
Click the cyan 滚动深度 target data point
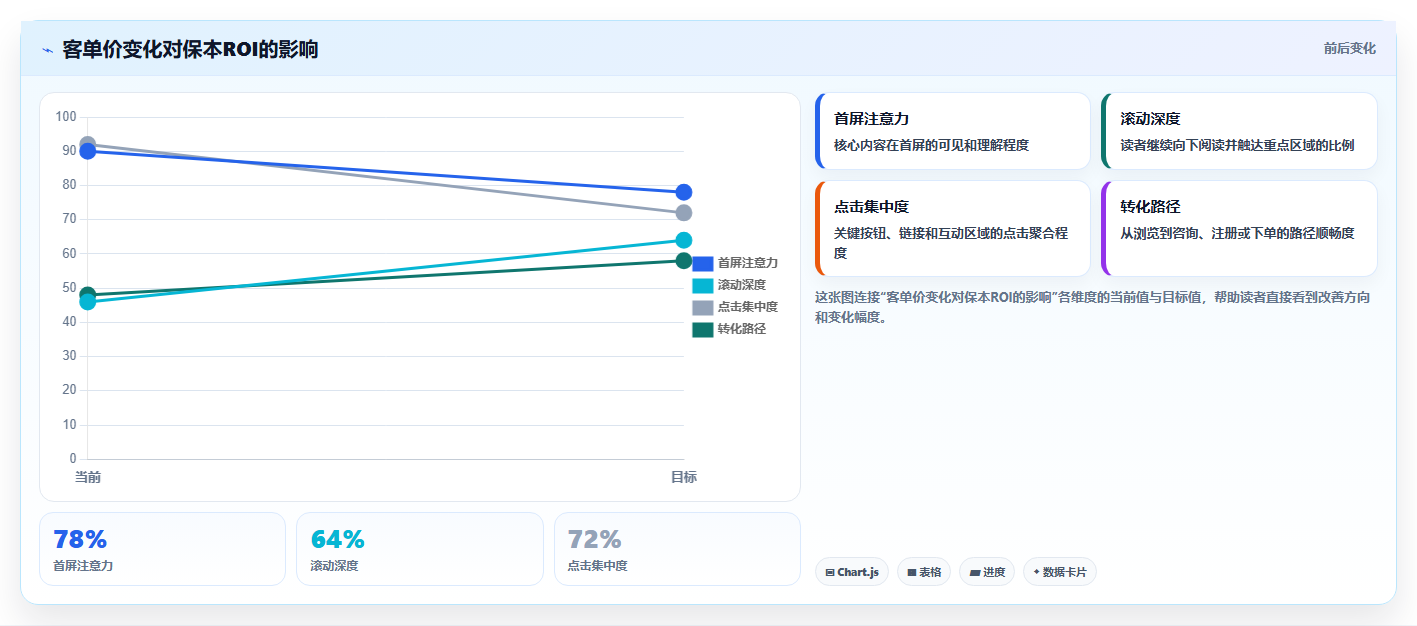[x=684, y=240]
